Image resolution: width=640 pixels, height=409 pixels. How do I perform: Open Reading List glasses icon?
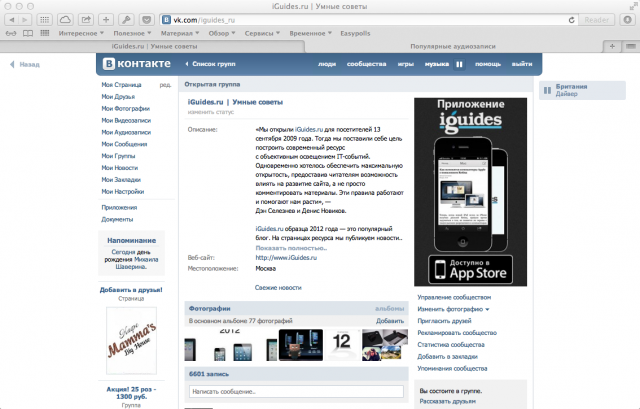(11, 33)
